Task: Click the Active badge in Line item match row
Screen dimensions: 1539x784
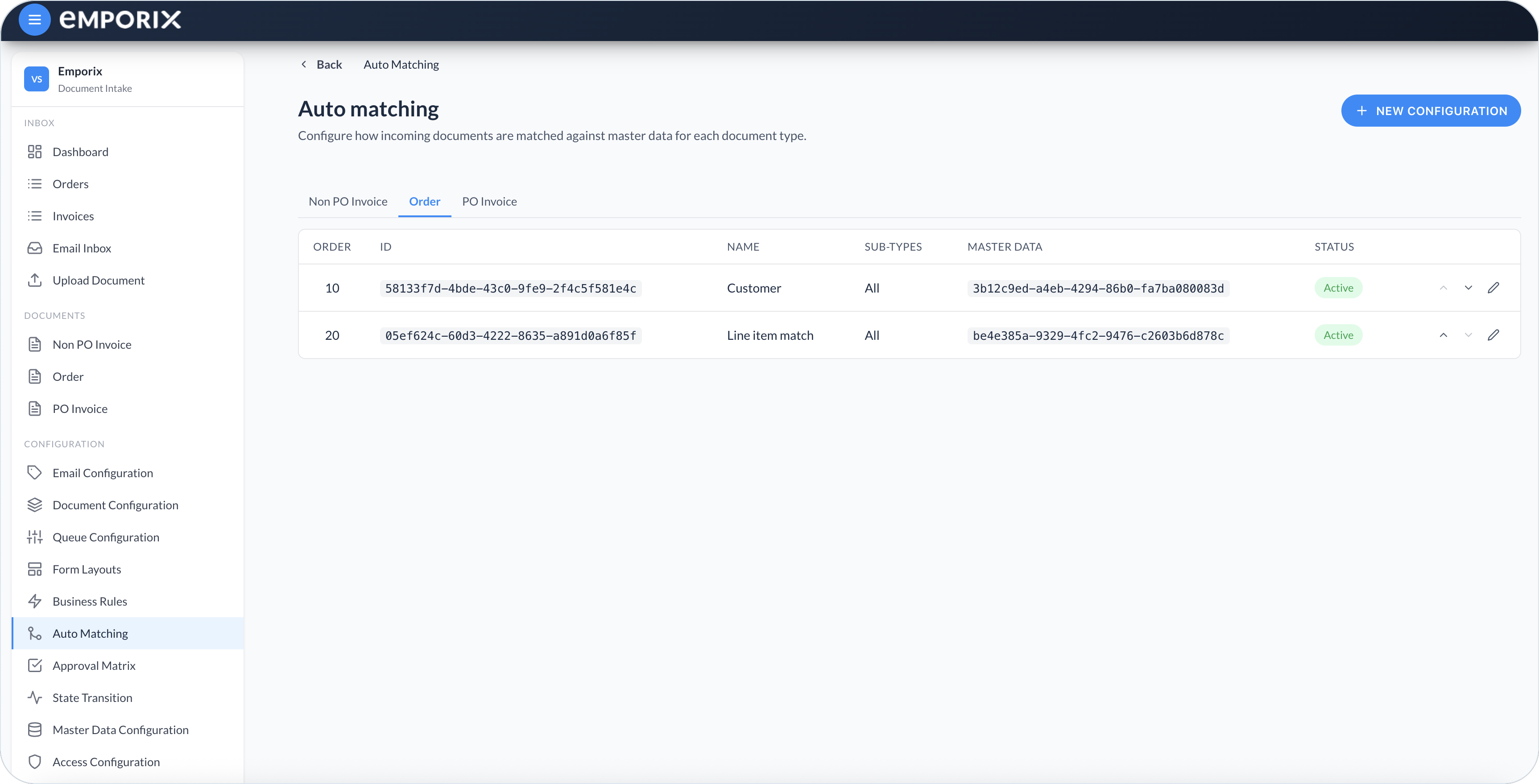Action: point(1338,335)
